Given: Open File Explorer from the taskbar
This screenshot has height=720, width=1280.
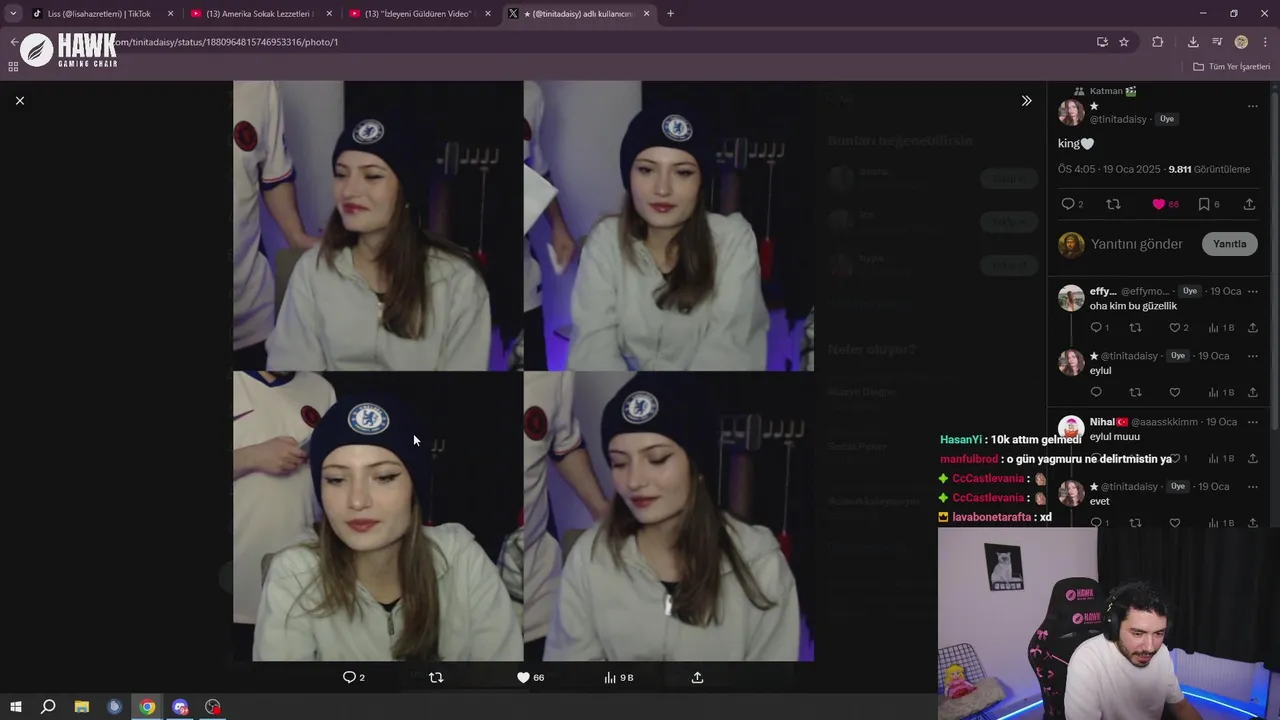Looking at the screenshot, I should click(x=82, y=707).
